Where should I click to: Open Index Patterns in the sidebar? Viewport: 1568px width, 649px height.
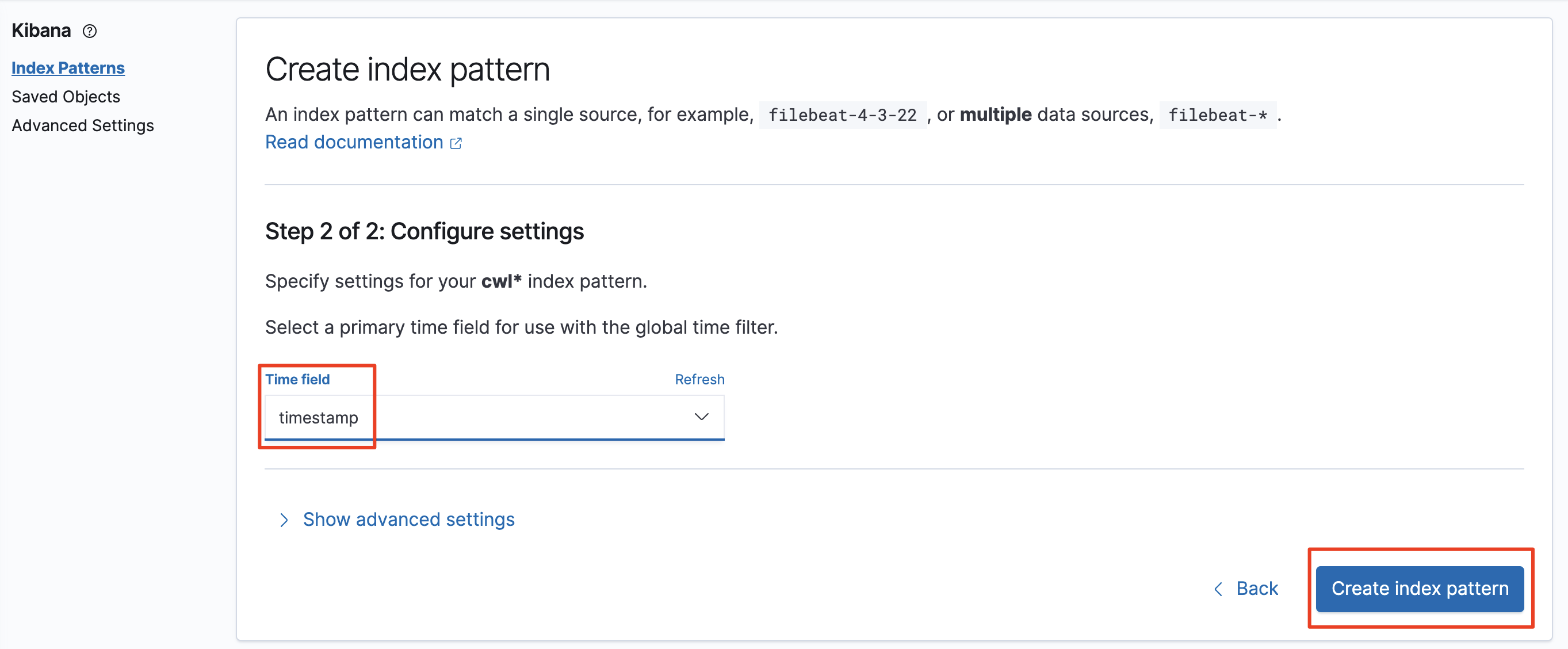click(x=68, y=67)
